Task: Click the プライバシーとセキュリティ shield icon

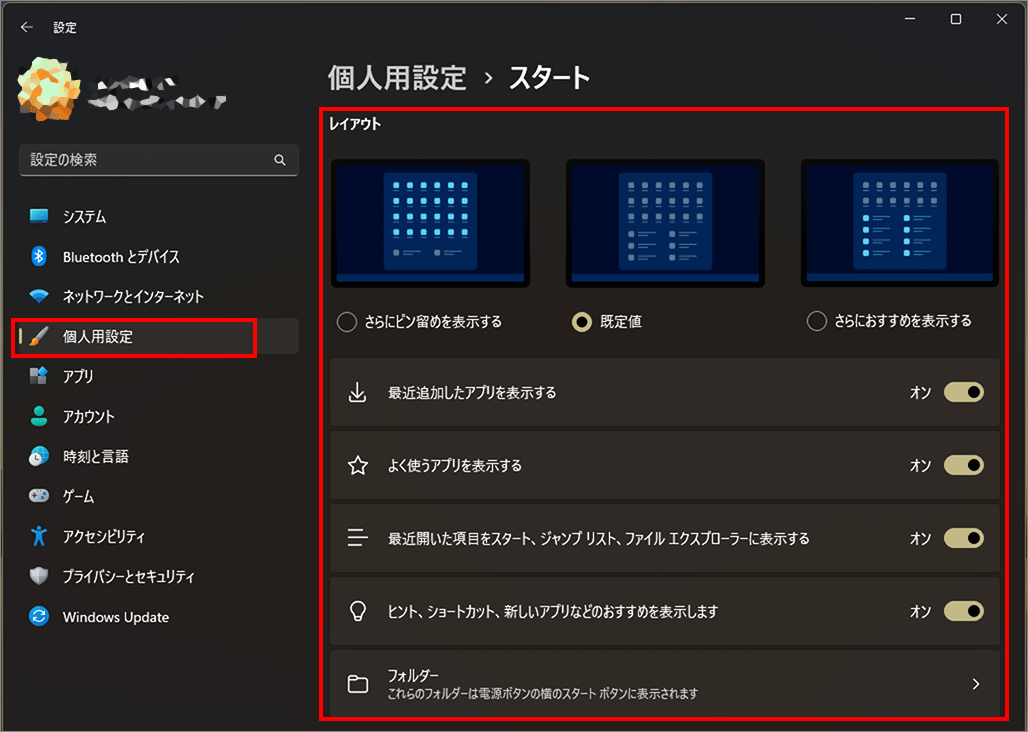Action: tap(39, 576)
